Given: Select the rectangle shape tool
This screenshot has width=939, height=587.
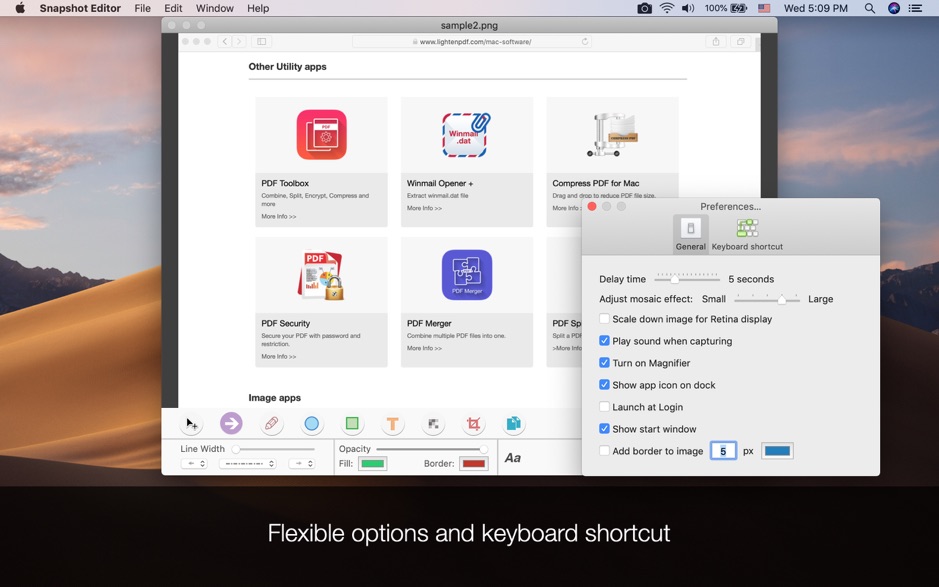Looking at the screenshot, I should 352,423.
